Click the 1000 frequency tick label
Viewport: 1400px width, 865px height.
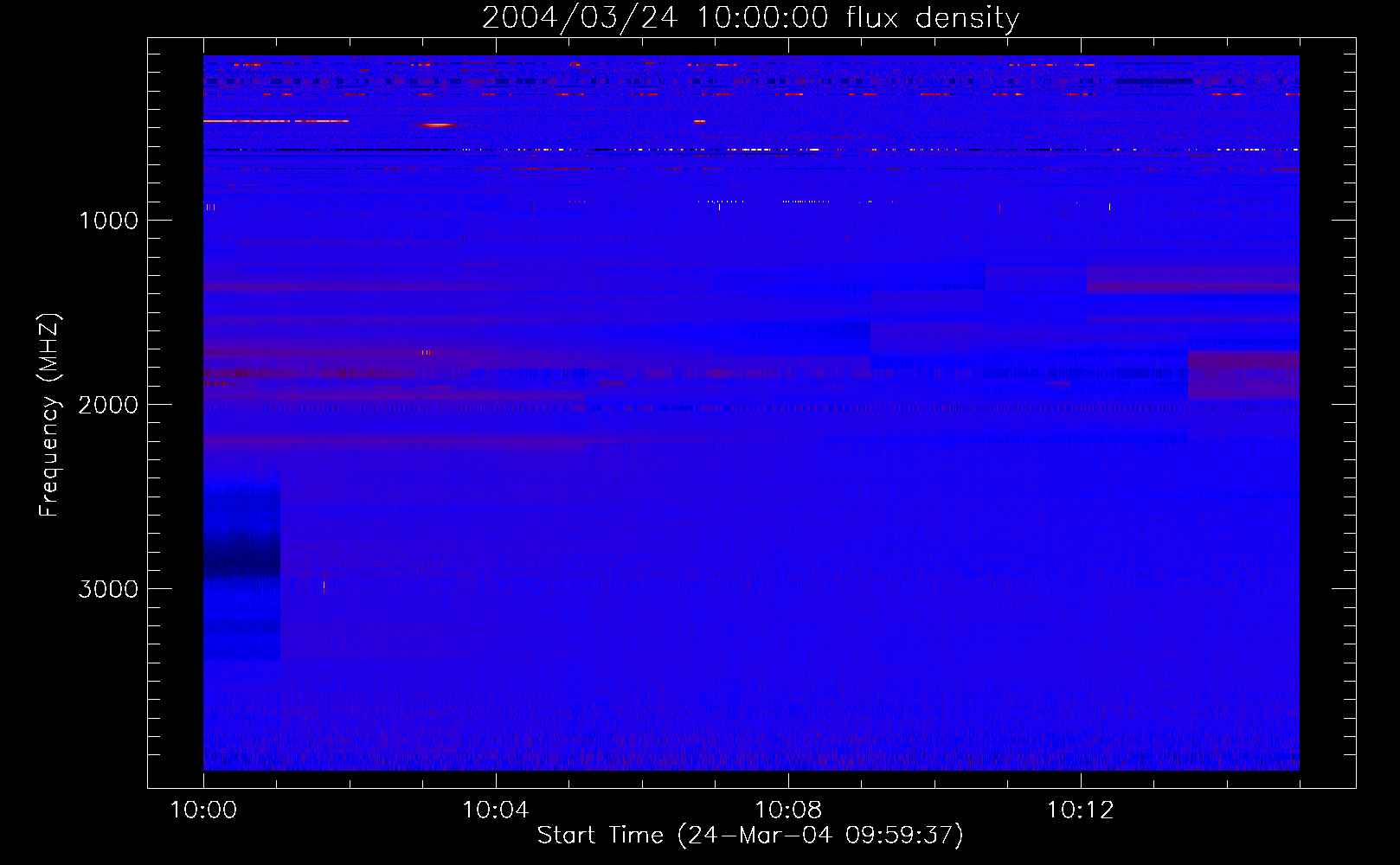[108, 221]
